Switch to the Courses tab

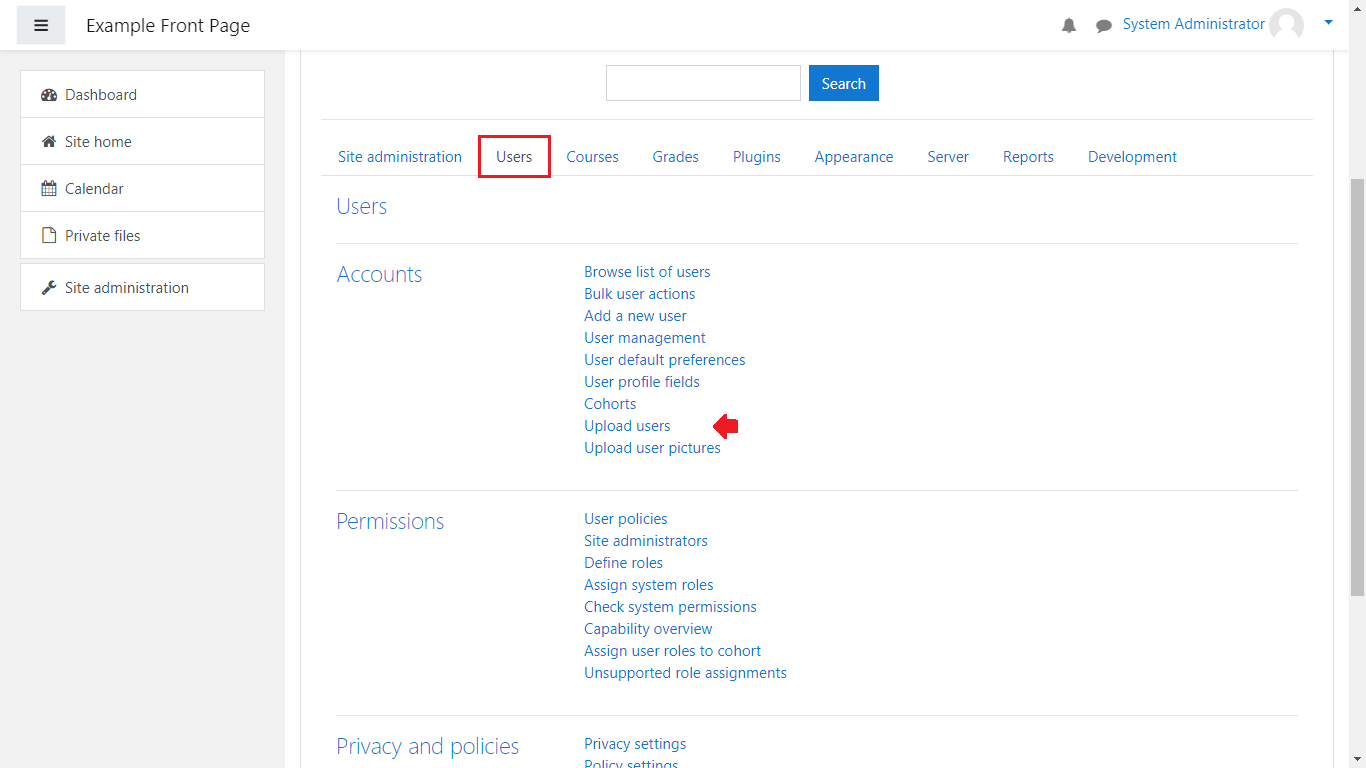tap(592, 157)
